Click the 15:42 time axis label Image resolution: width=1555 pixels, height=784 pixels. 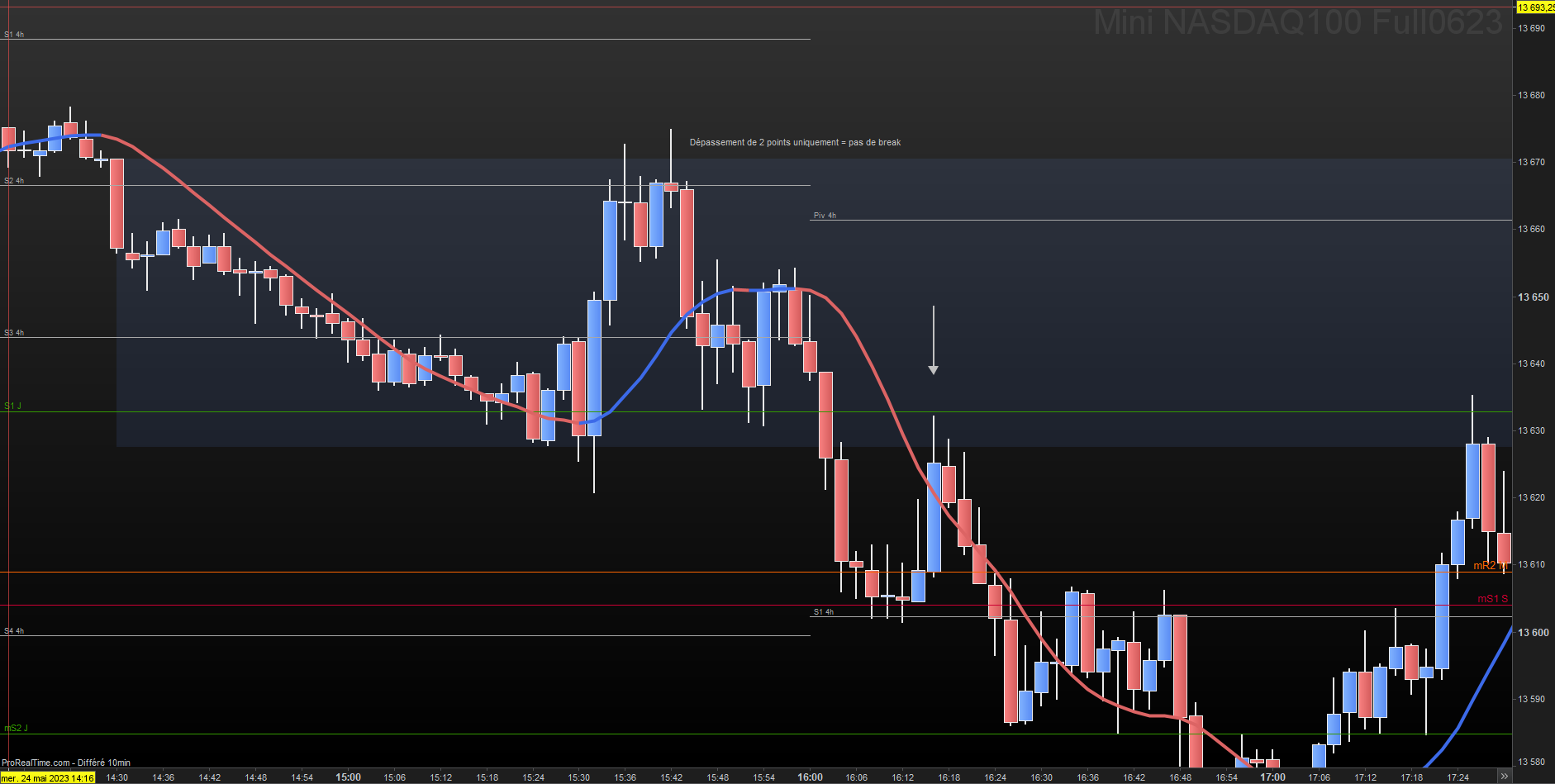tap(672, 777)
